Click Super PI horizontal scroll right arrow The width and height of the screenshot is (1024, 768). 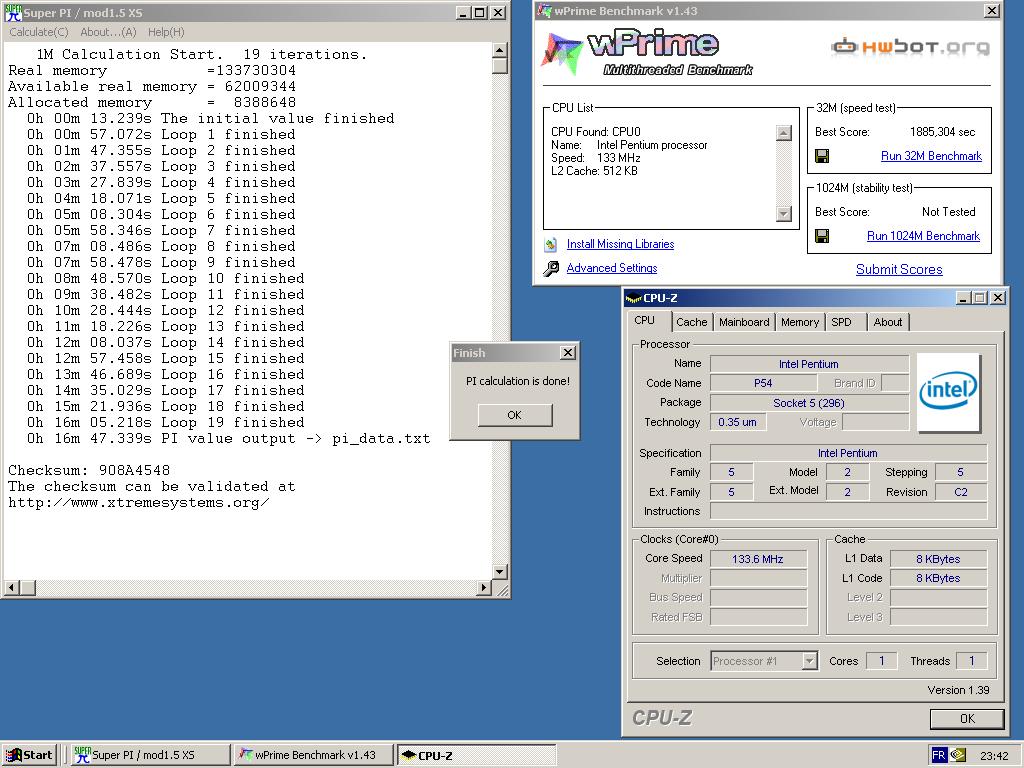pos(484,588)
